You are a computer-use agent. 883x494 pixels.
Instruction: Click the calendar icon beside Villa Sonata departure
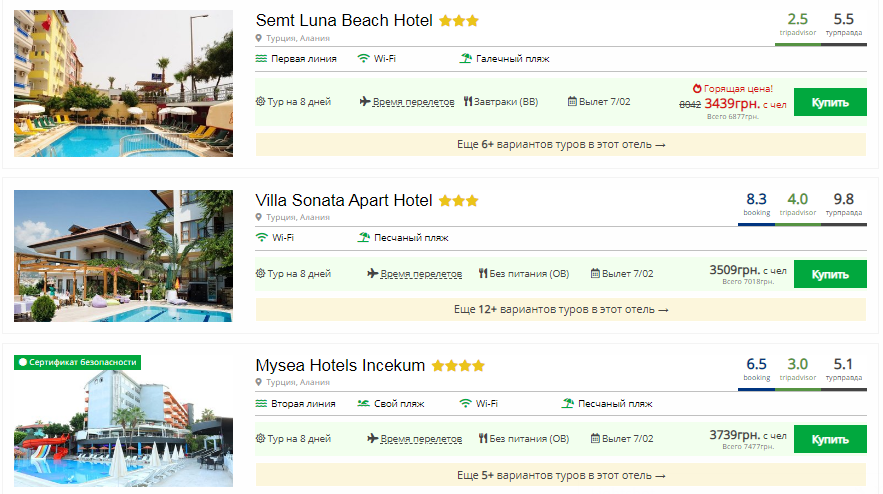point(595,273)
